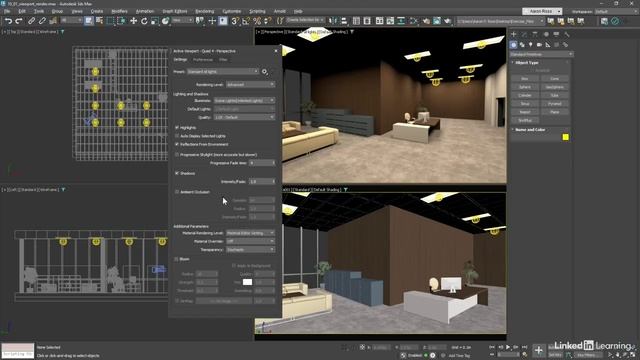
Task: Click the white Bloom tint swatch
Action: [247, 282]
